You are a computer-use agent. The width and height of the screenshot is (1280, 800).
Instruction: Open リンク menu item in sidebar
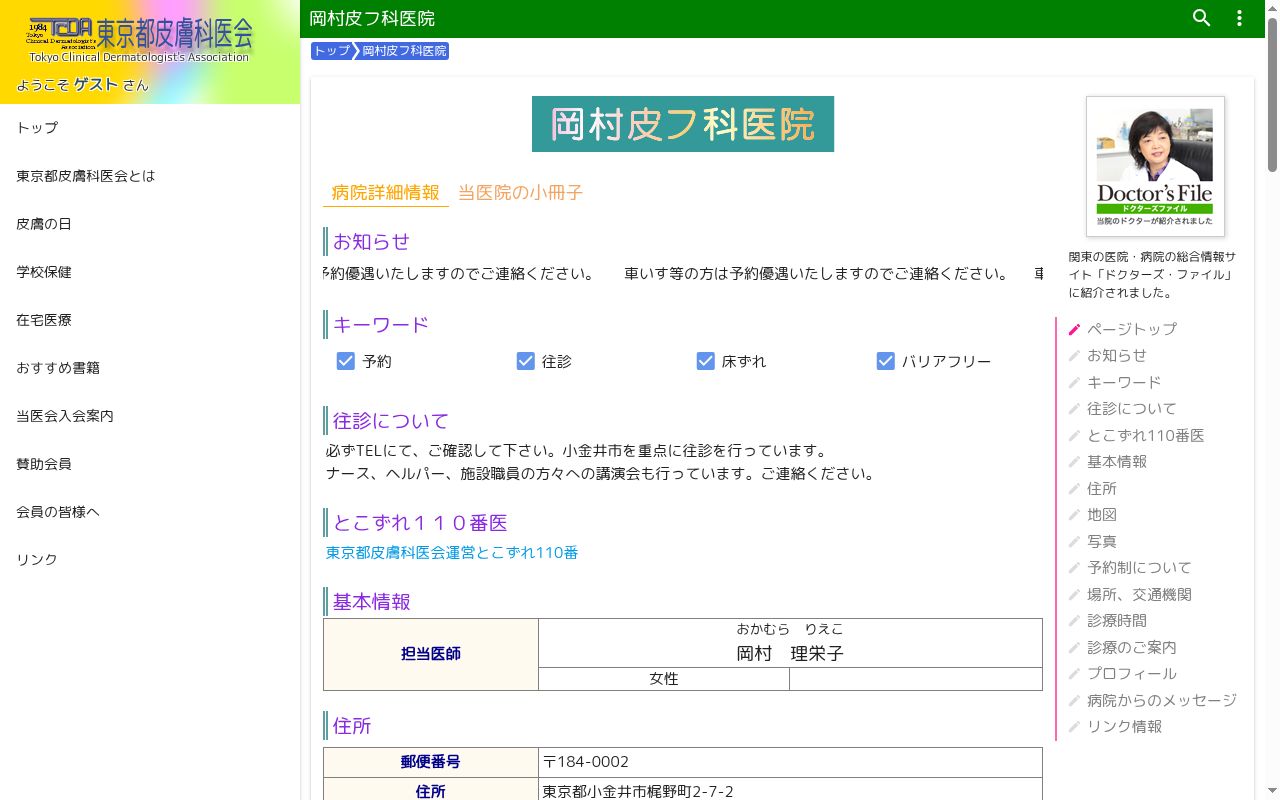tap(150, 560)
